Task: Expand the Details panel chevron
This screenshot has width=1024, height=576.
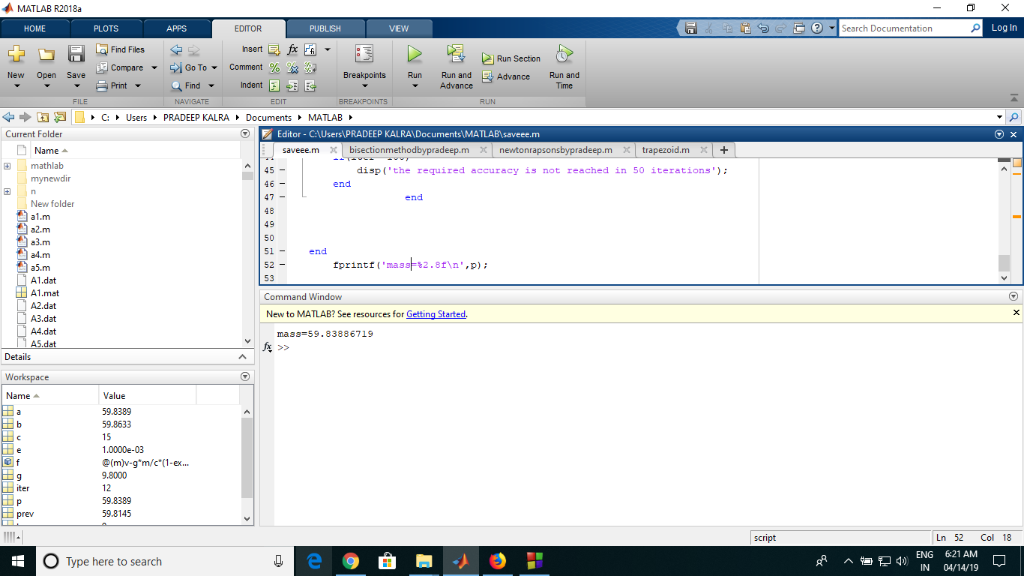Action: (x=241, y=357)
